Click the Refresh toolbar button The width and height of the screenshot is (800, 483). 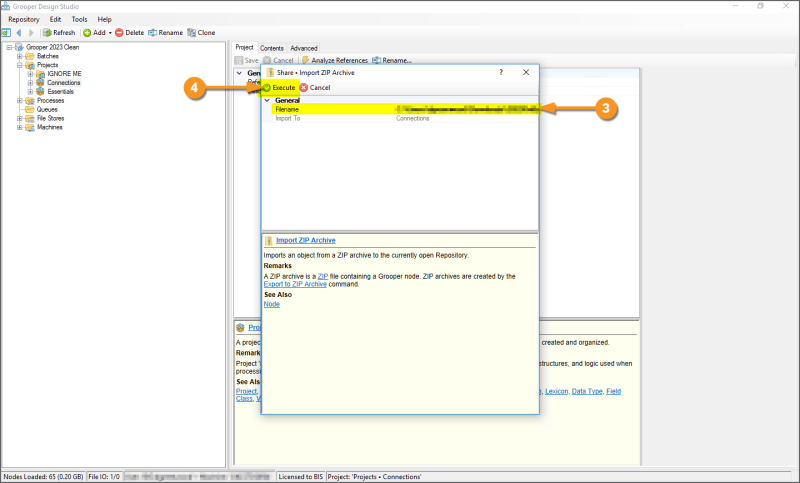tap(59, 32)
